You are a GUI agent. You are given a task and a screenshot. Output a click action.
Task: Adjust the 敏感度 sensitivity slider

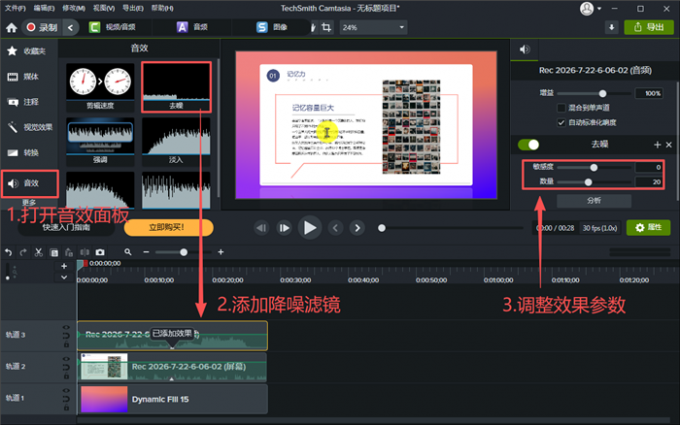(x=594, y=167)
